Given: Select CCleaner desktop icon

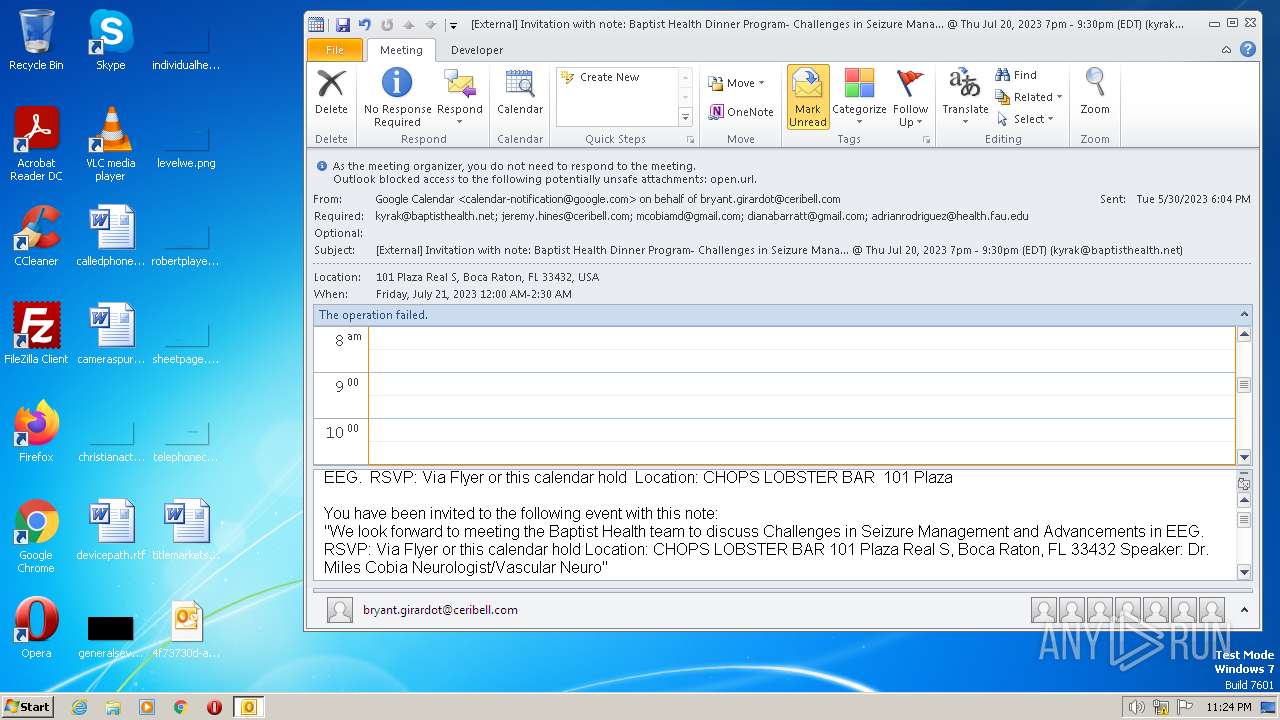Looking at the screenshot, I should (36, 236).
